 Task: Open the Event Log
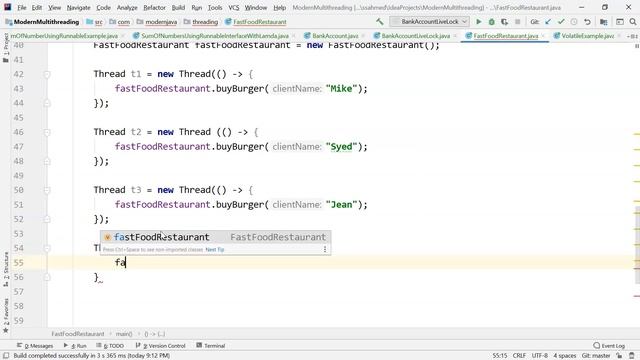tap(609, 346)
